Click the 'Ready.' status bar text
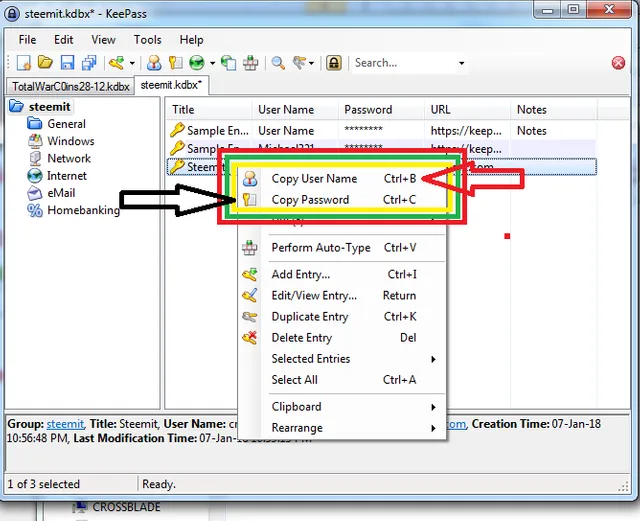Screen dimensions: 640x521 point(159,484)
